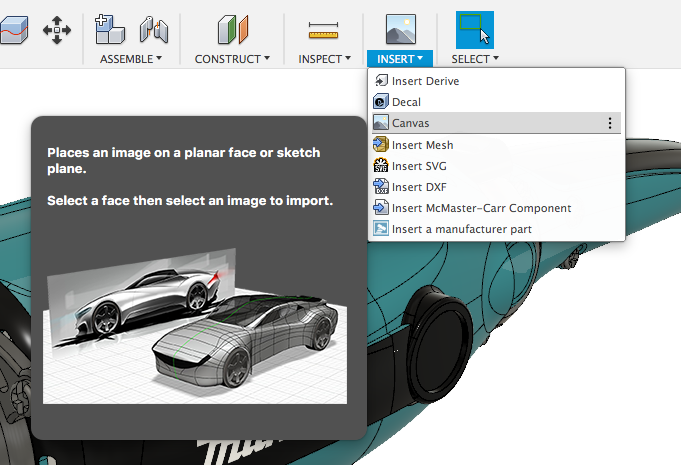Image resolution: width=681 pixels, height=465 pixels.
Task: Select the Measure ruler icon
Action: pyautogui.click(x=324, y=30)
